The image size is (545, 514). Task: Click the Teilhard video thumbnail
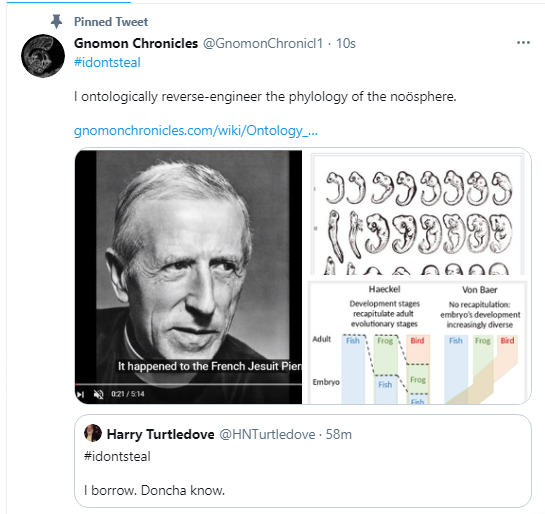[188, 277]
